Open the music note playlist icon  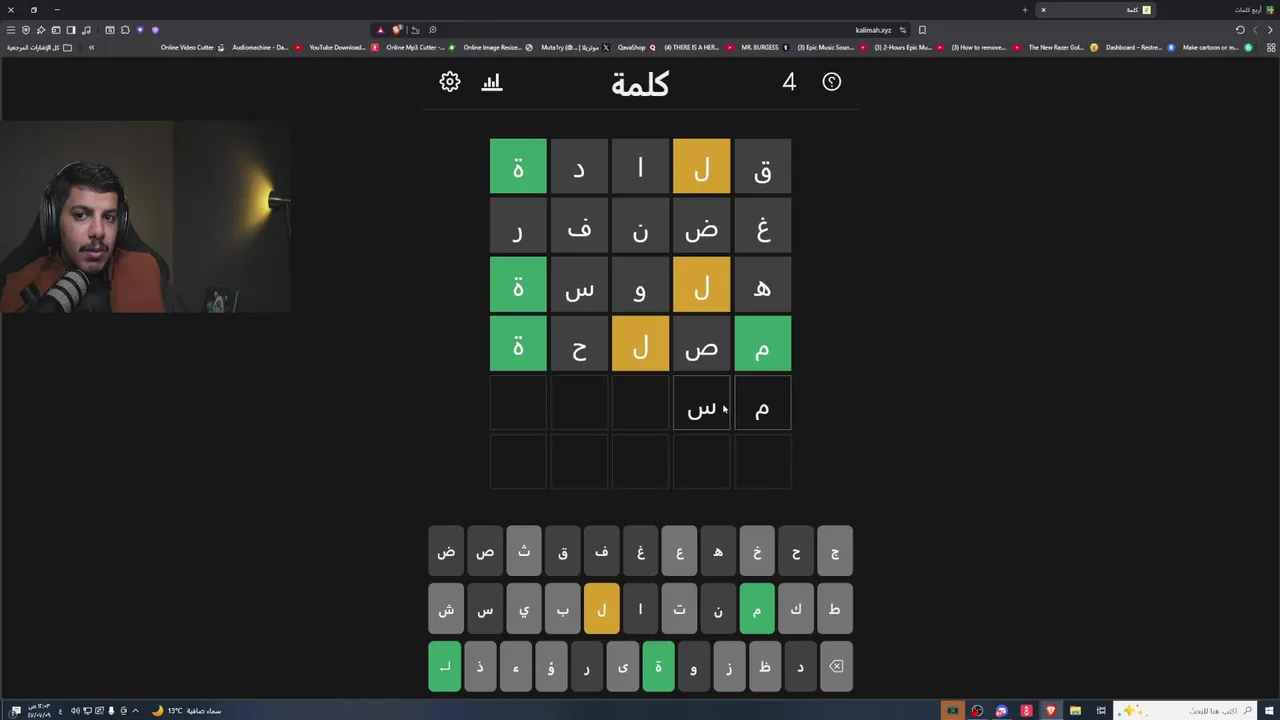click(86, 30)
